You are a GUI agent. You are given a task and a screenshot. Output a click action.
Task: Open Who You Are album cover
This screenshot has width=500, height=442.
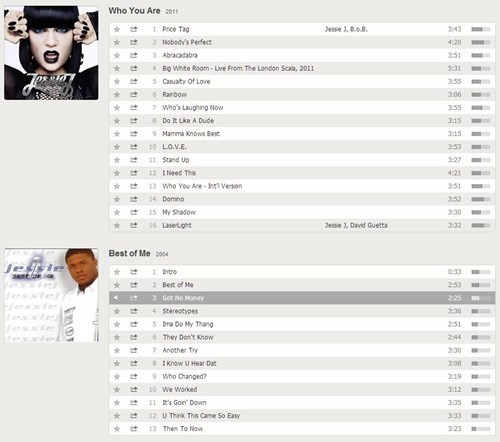(51, 53)
